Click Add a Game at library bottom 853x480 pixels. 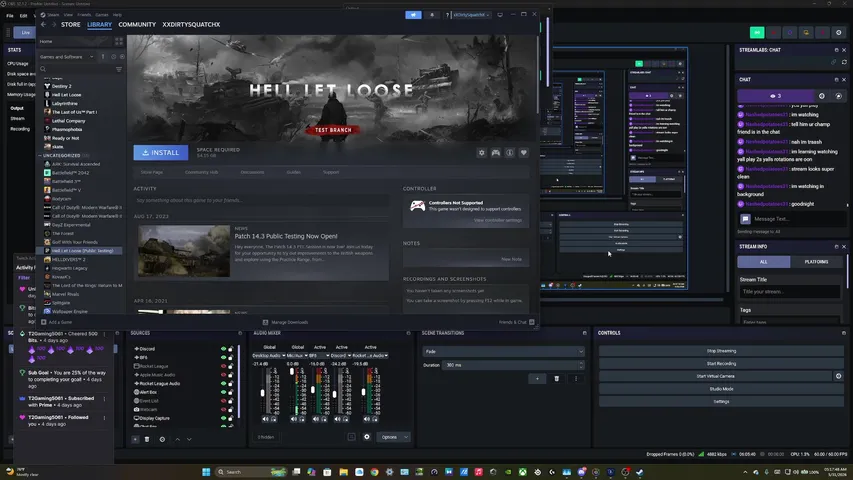coord(57,322)
